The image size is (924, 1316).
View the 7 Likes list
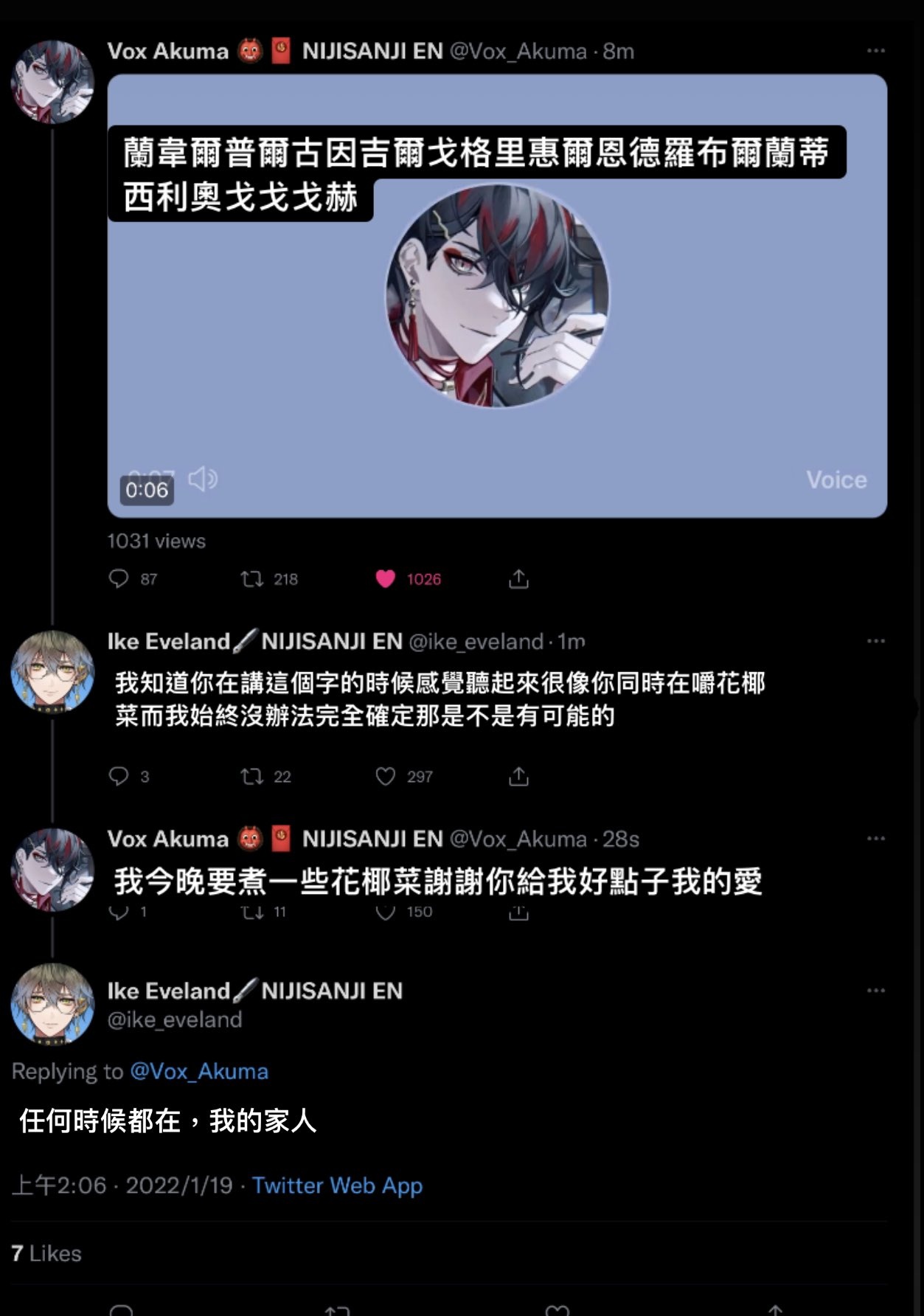46,1253
